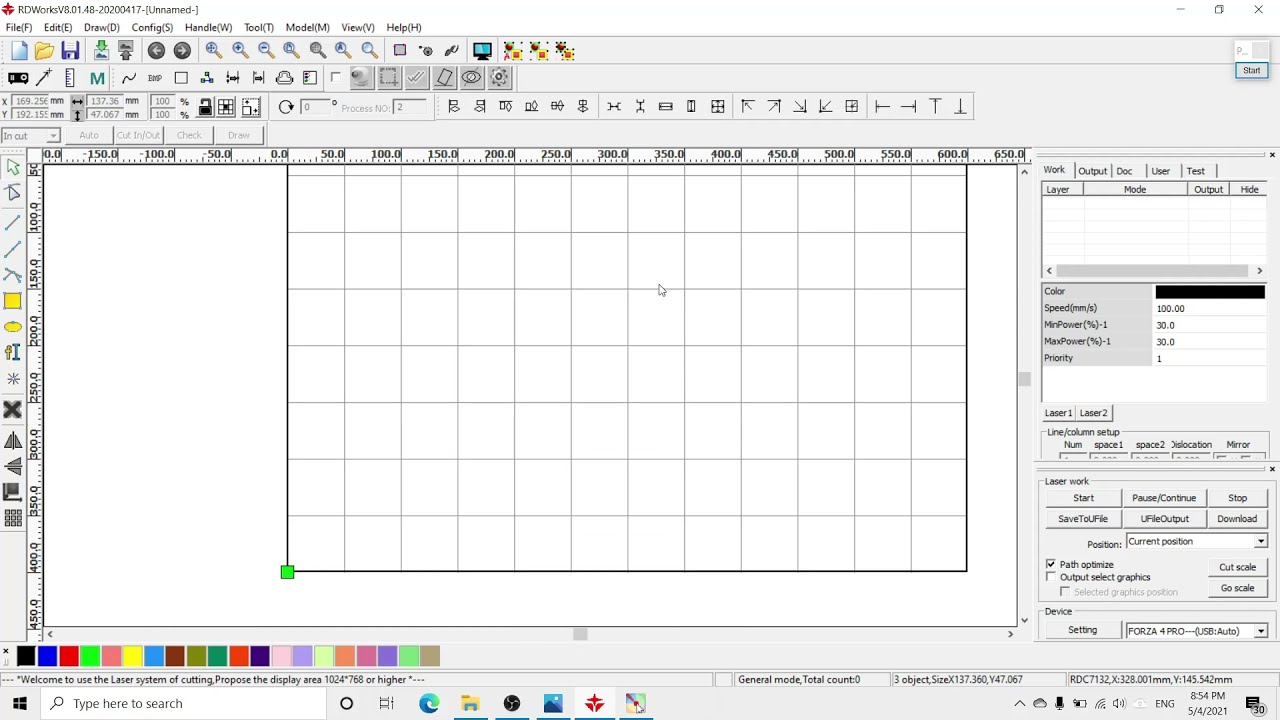Open File Explorer from the taskbar
The width and height of the screenshot is (1280, 720).
[x=470, y=704]
